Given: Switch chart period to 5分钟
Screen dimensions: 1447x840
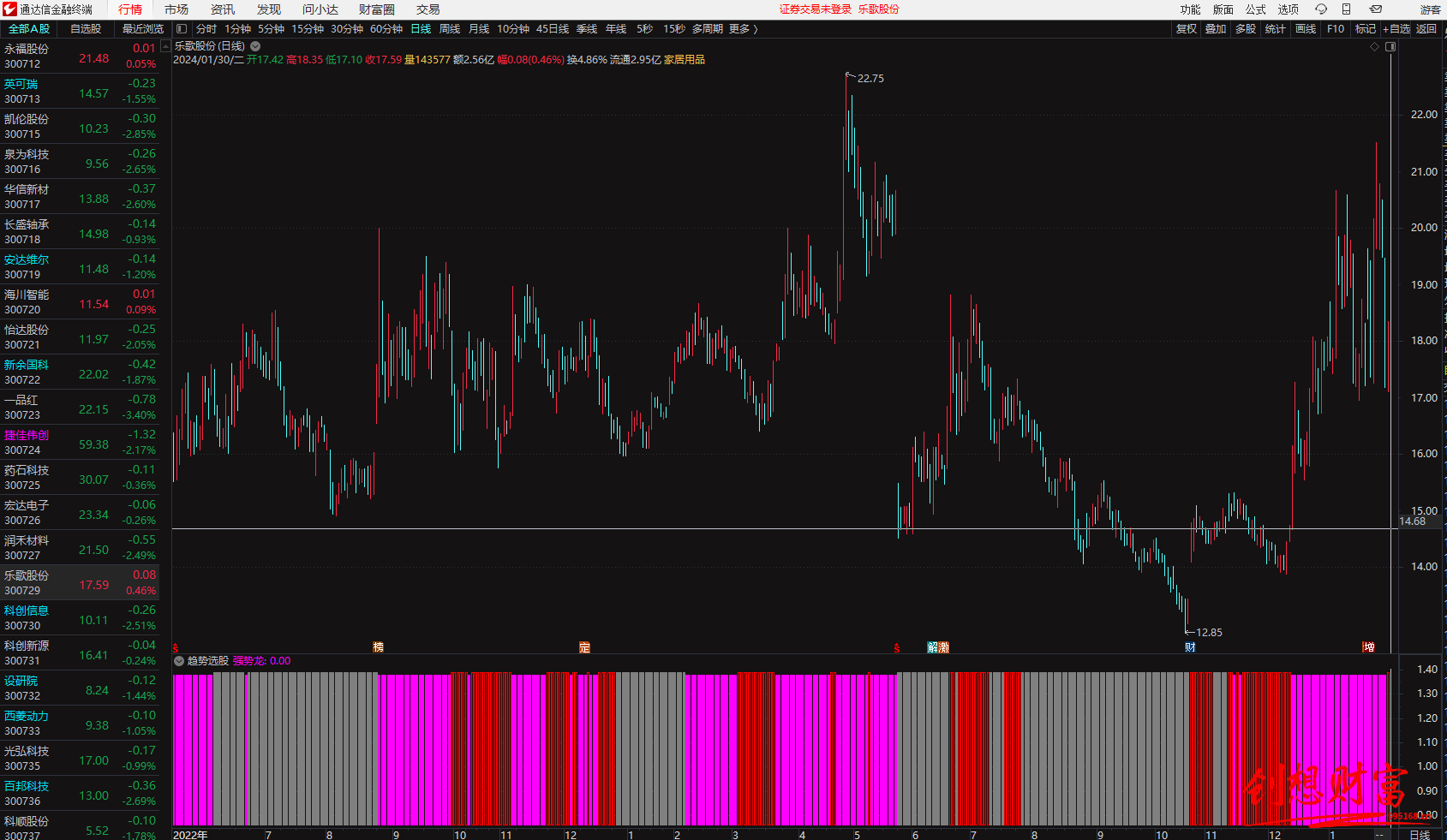Looking at the screenshot, I should (271, 29).
